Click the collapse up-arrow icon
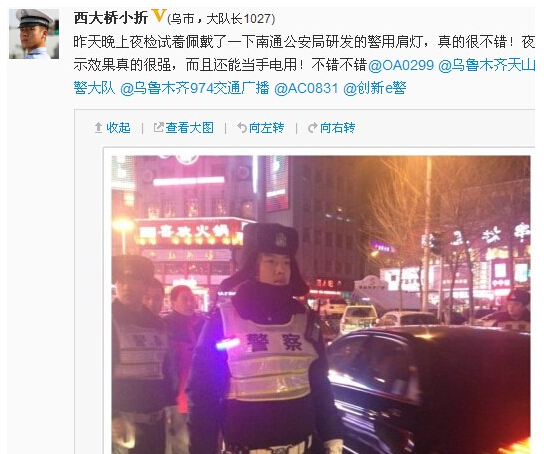This screenshot has height=454, width=544. tap(98, 128)
